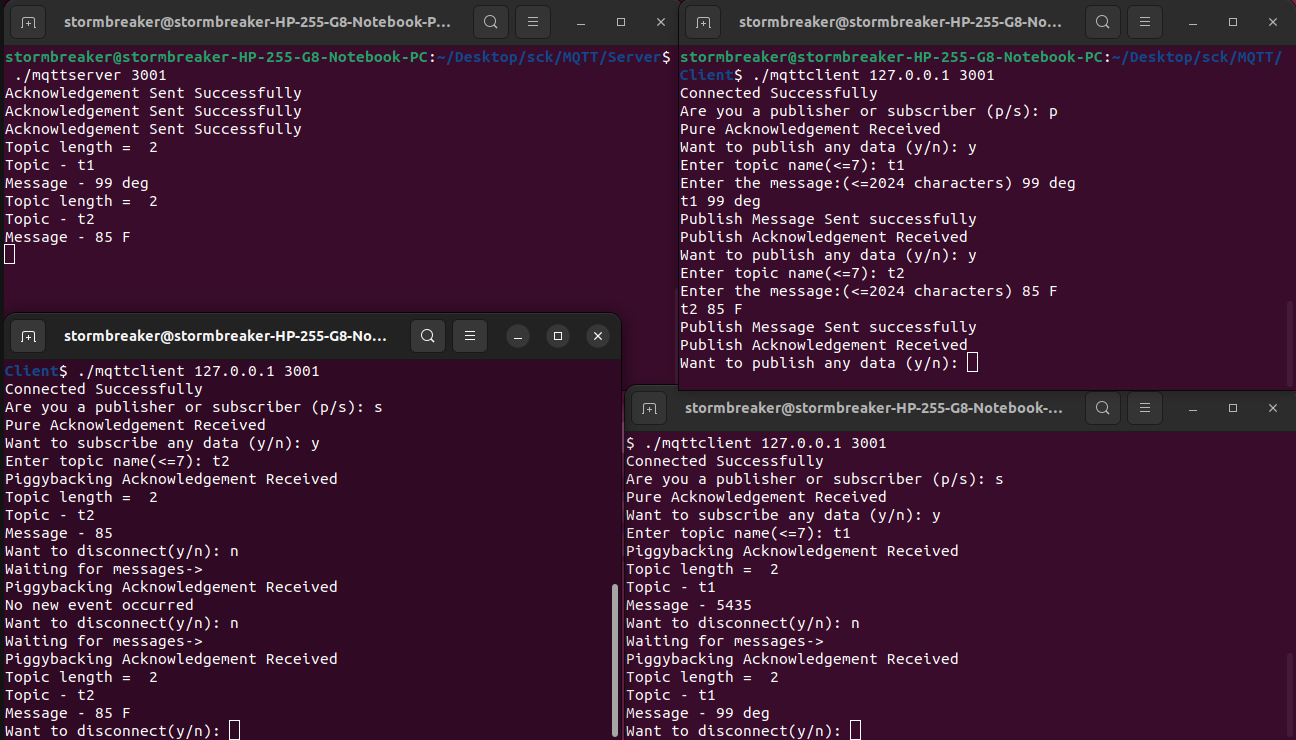Viewport: 1296px width, 740px height.
Task: Click the search icon in the publisher client terminal
Action: pos(1102,21)
